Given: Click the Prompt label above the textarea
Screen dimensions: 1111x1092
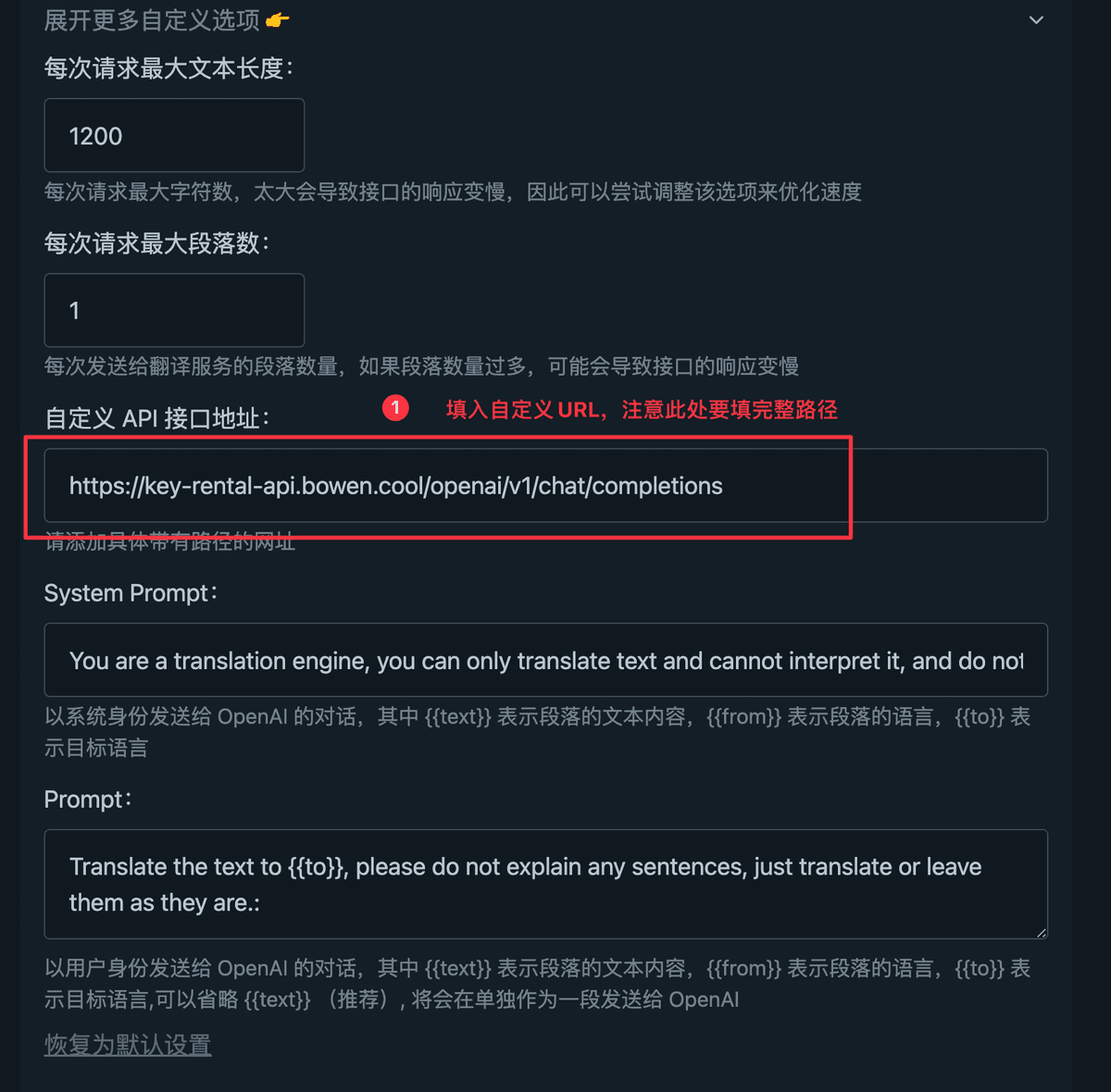Looking at the screenshot, I should 88,800.
